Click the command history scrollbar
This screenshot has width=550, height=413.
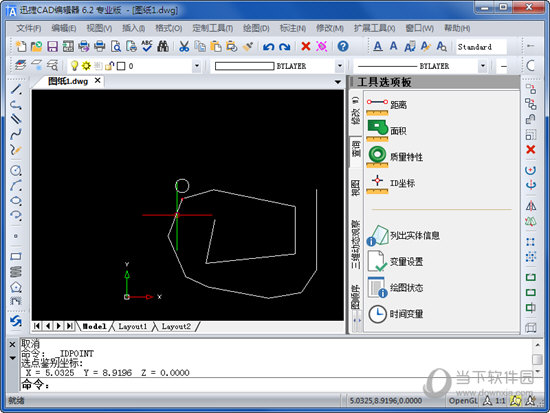[537, 359]
